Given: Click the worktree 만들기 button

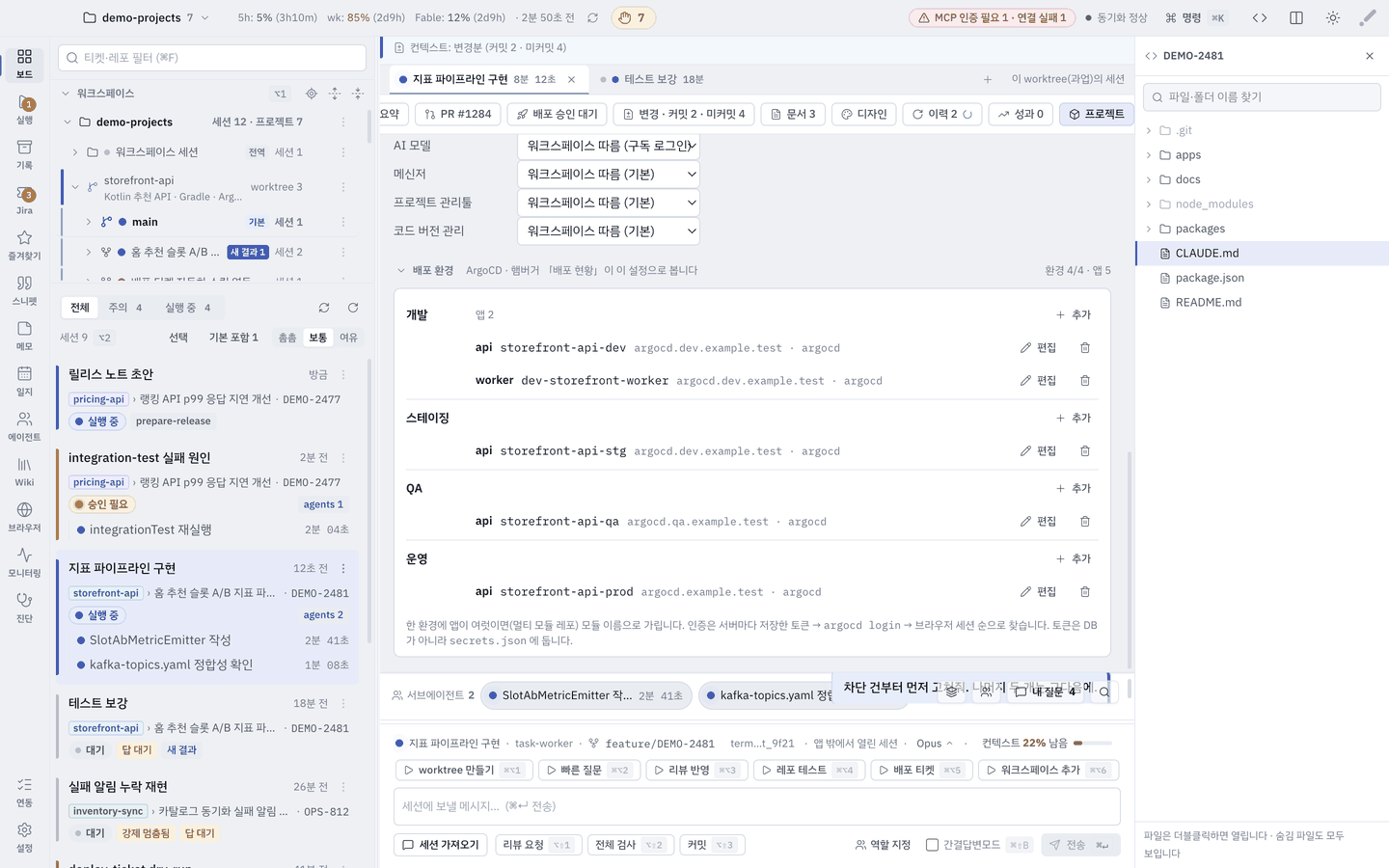Looking at the screenshot, I should click(x=463, y=771).
